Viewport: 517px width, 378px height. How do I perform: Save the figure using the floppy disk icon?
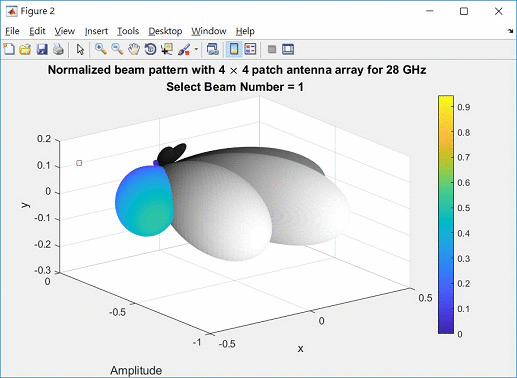pyautogui.click(x=42, y=49)
